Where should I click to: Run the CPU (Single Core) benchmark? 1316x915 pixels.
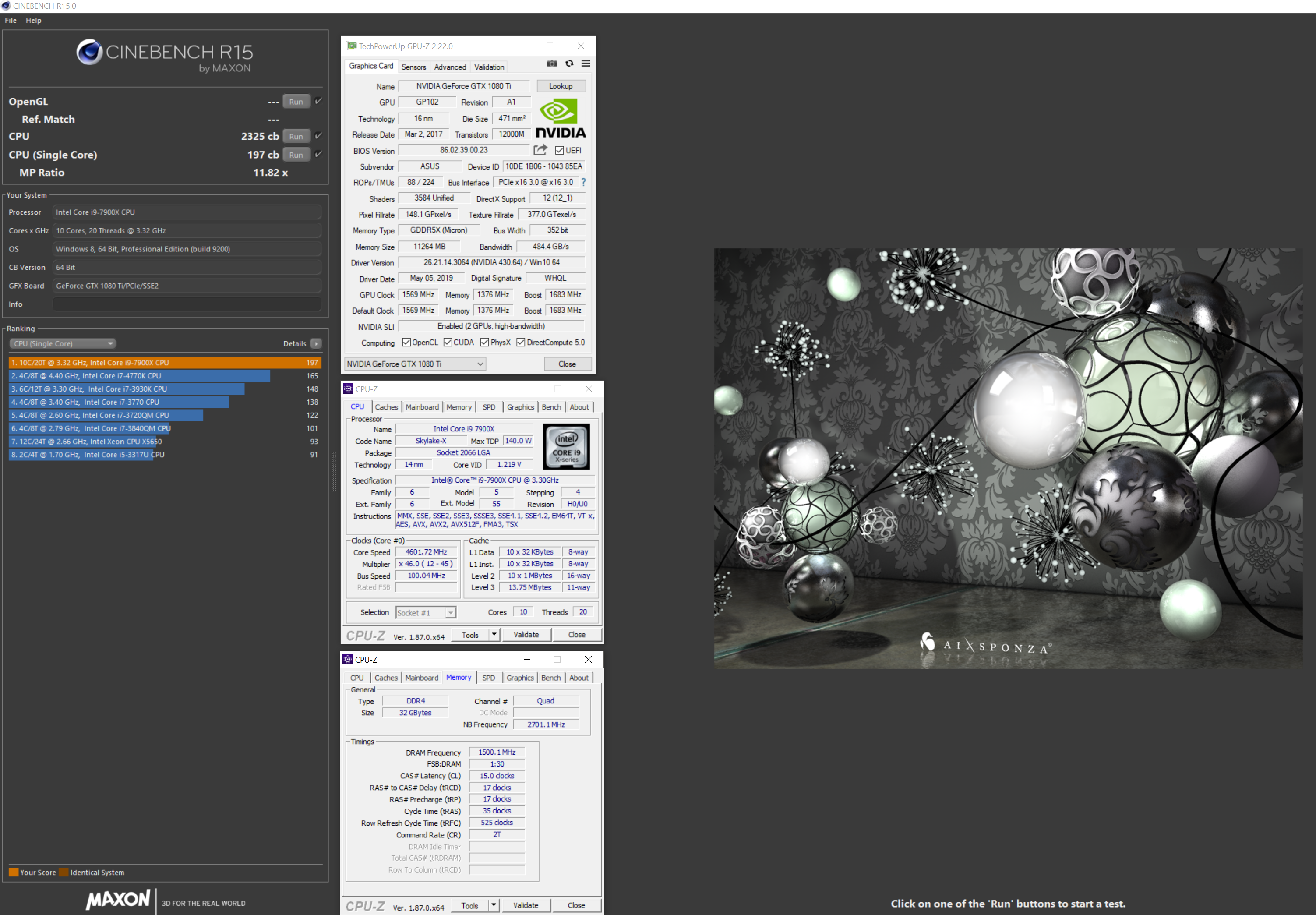click(296, 155)
